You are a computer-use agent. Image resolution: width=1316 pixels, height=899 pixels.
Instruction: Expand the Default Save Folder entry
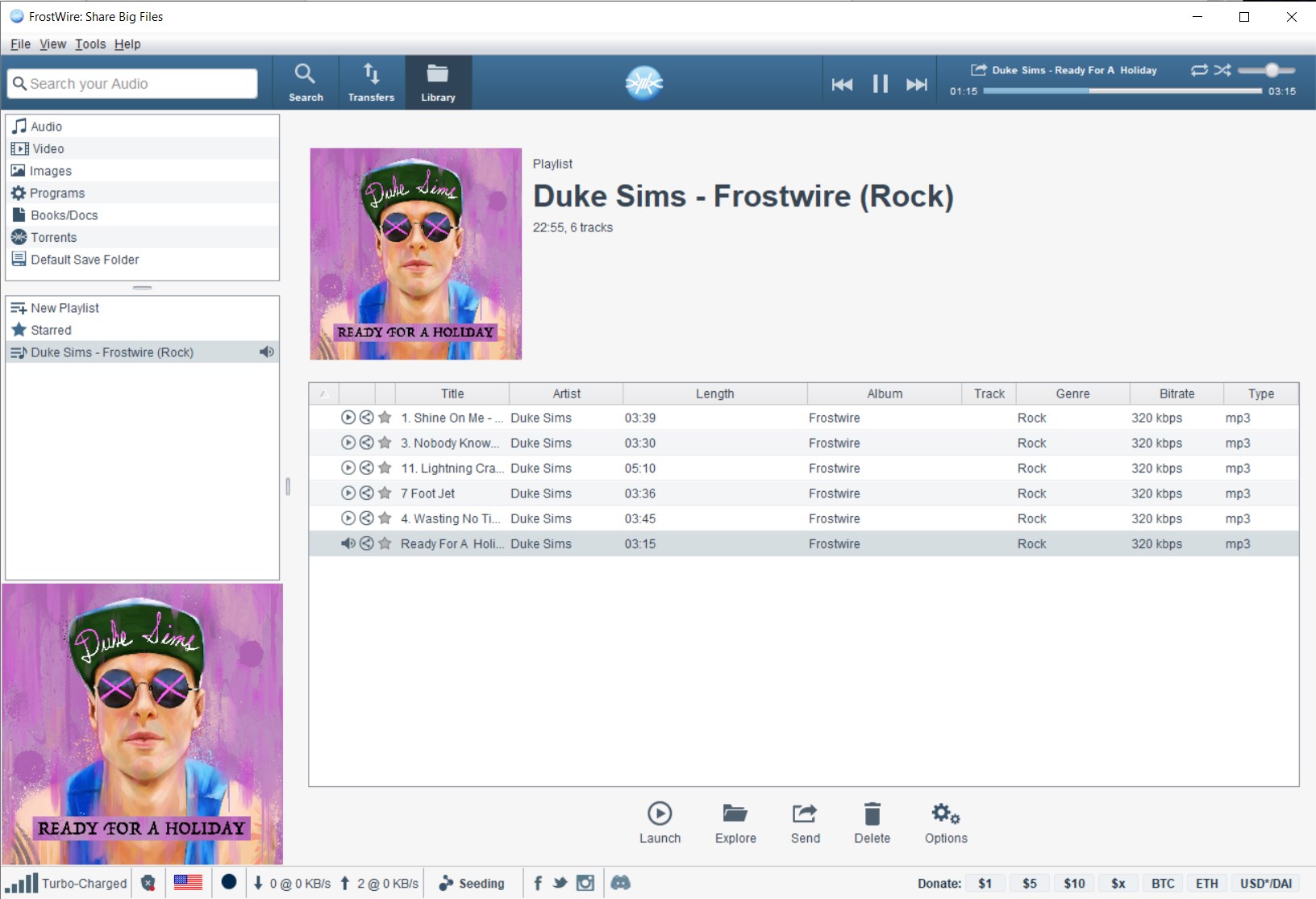[84, 259]
